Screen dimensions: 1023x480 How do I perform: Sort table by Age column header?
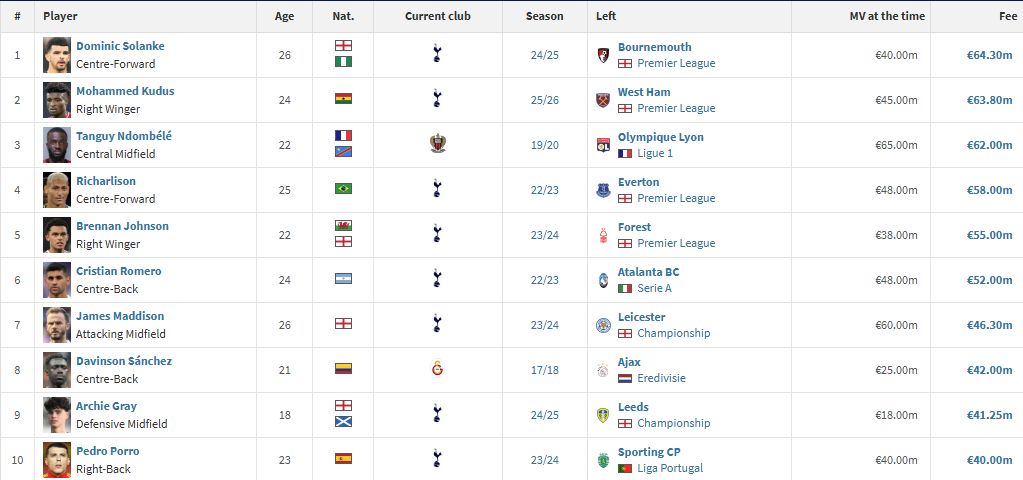[x=284, y=16]
